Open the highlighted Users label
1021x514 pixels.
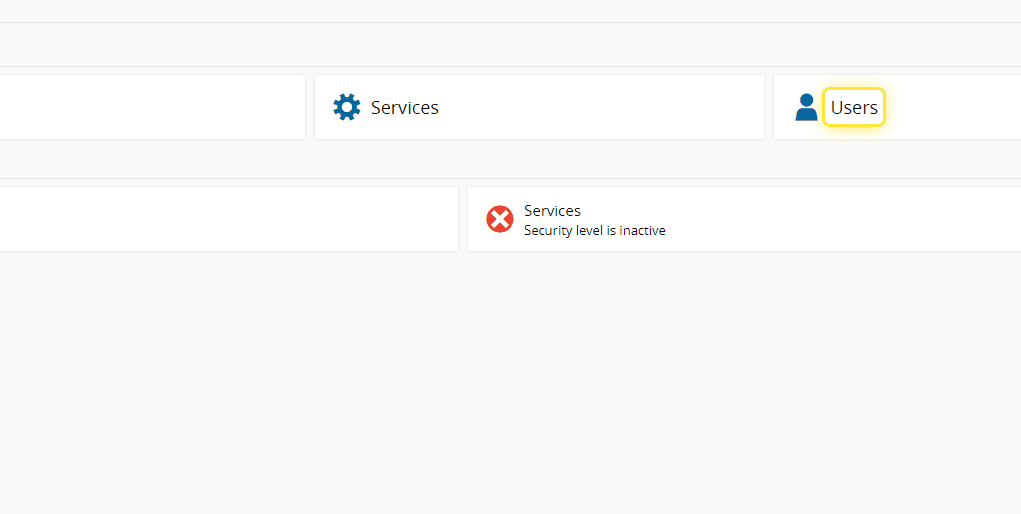tap(854, 107)
